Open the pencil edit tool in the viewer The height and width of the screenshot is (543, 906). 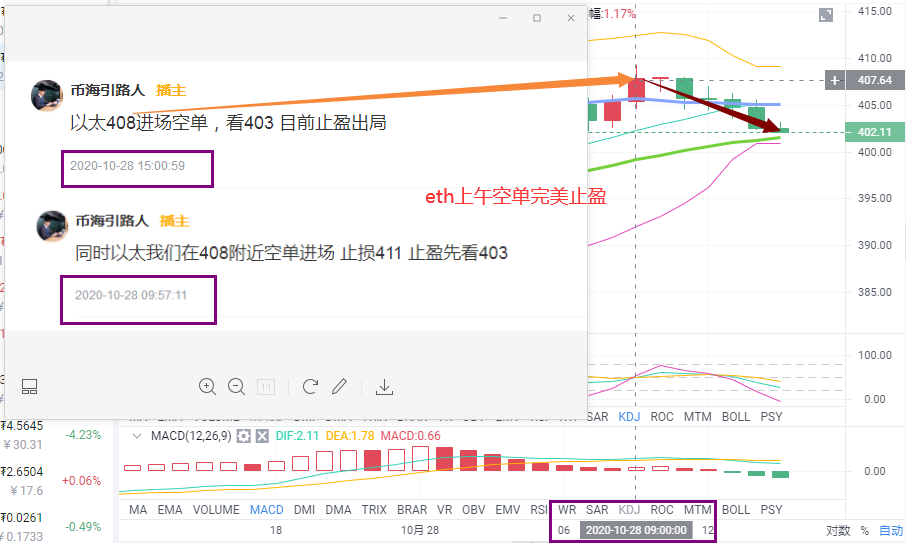tap(340, 386)
